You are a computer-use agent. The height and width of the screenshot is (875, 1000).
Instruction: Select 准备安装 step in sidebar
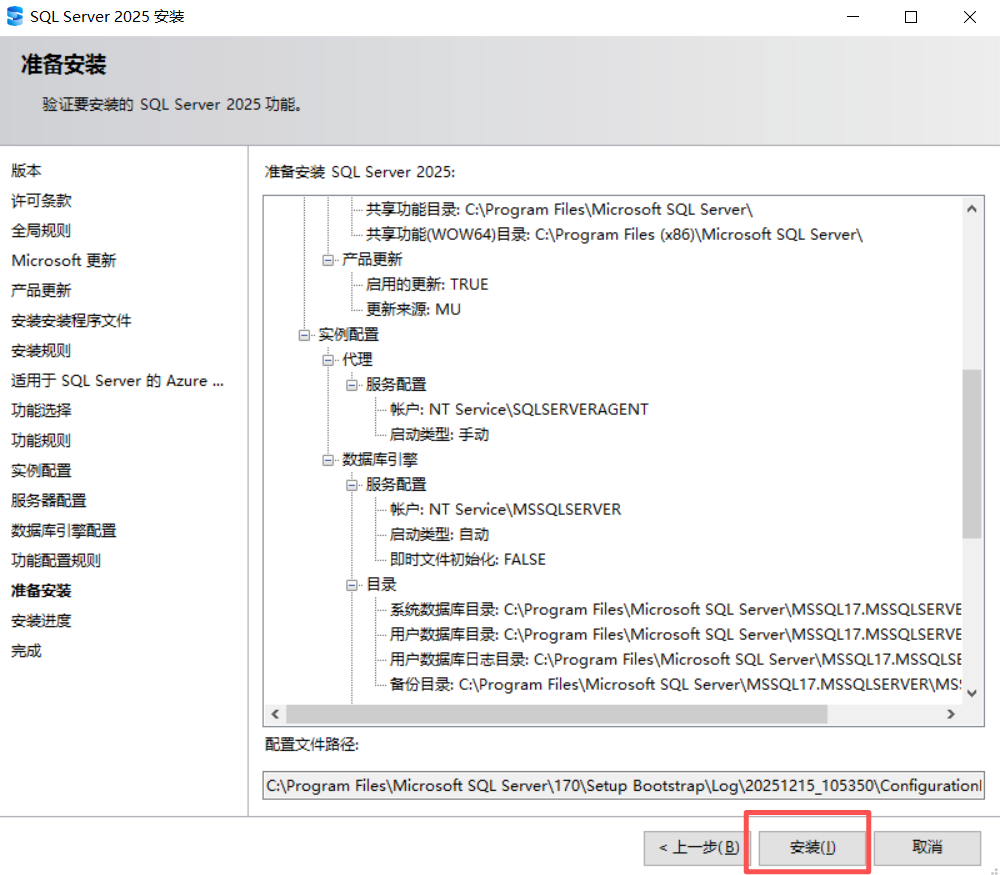(x=41, y=590)
